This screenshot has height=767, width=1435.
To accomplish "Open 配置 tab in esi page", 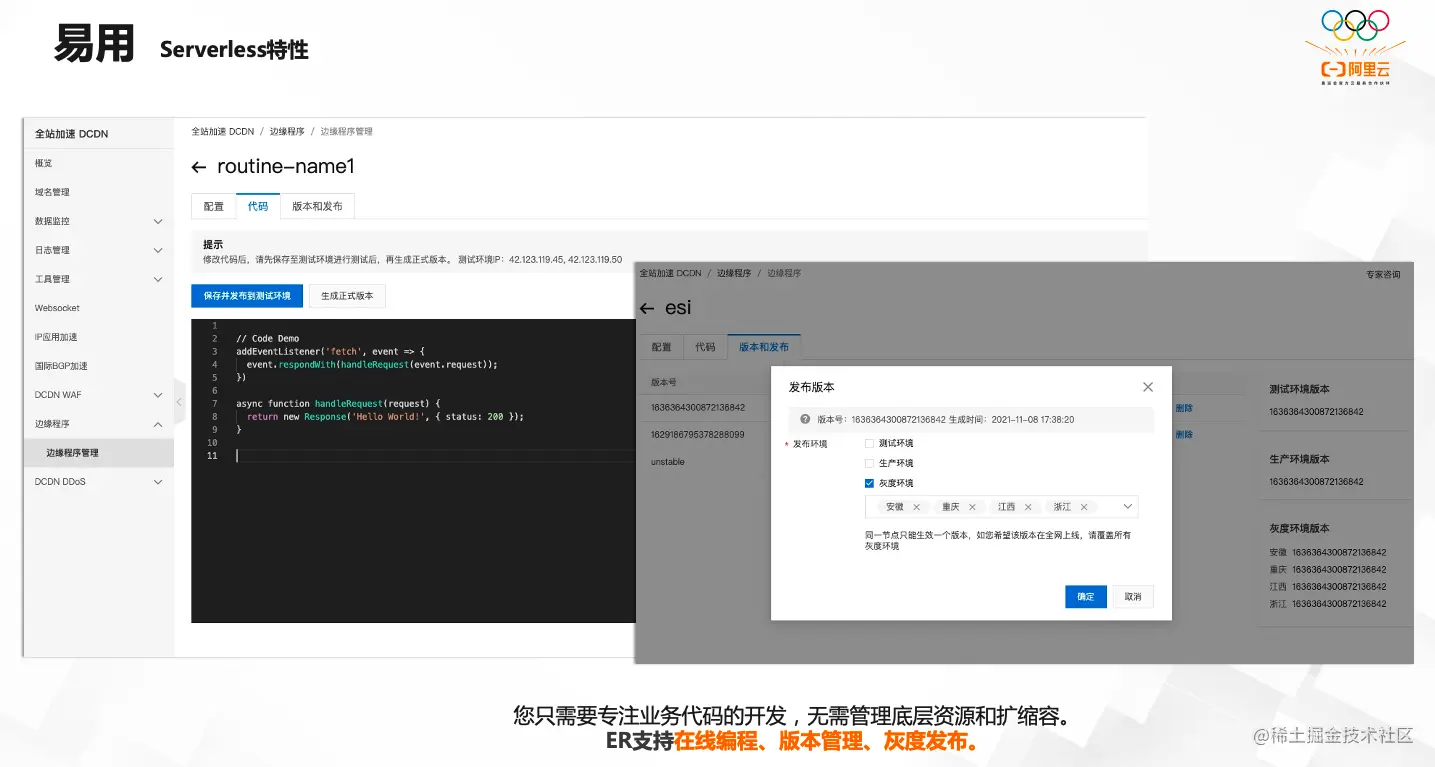I will click(x=662, y=347).
